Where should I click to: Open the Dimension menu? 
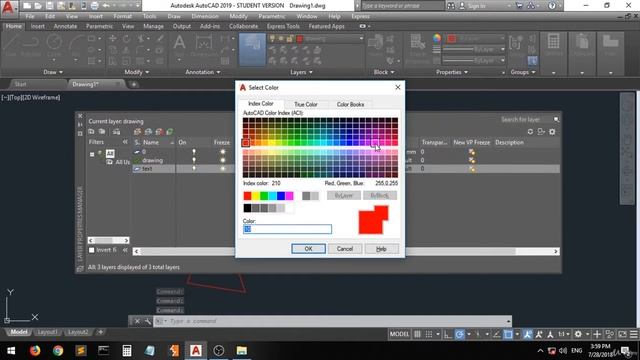(x=205, y=16)
